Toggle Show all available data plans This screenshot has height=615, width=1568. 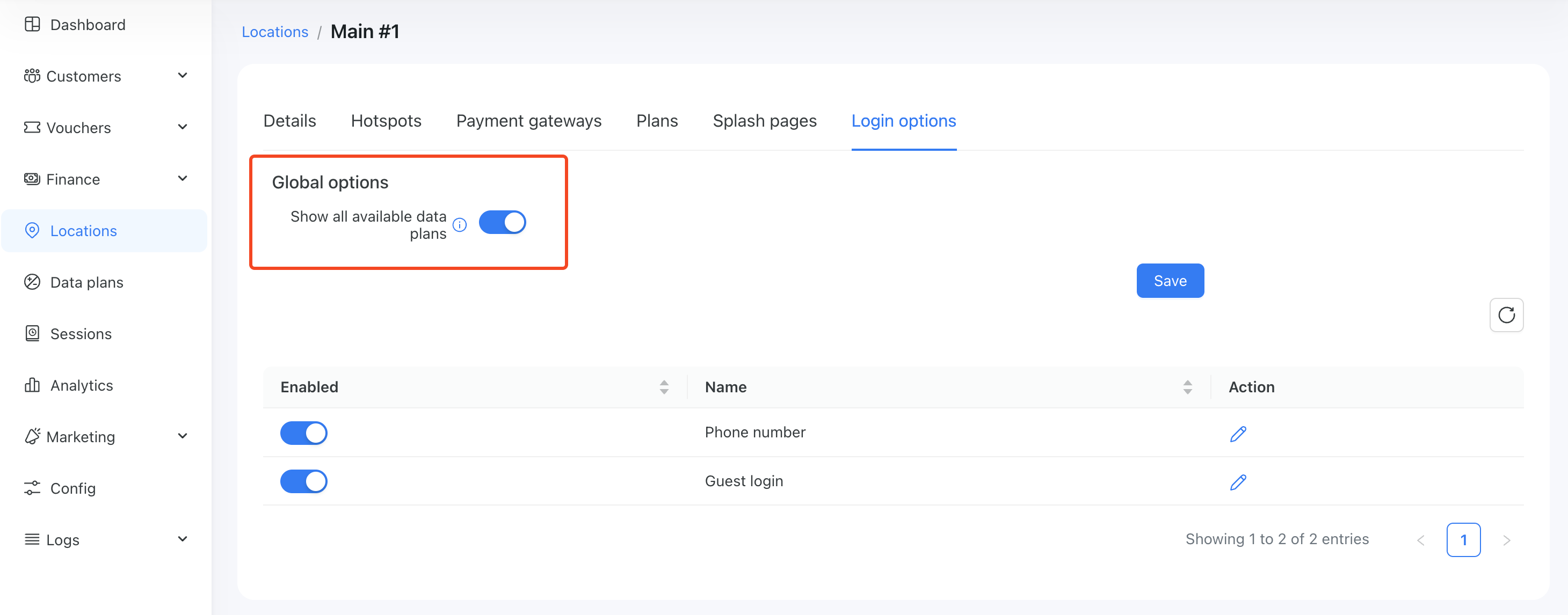[502, 222]
